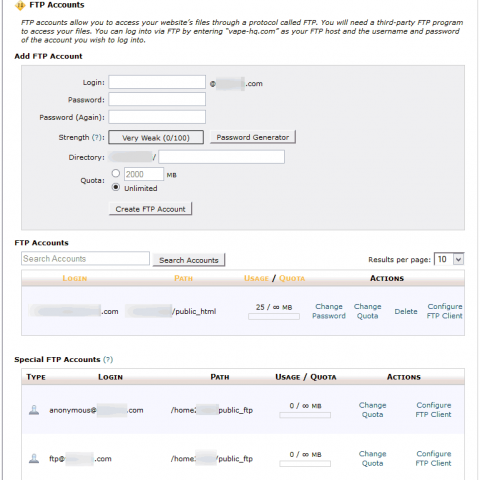Sort accounts by Quota column

(292, 278)
